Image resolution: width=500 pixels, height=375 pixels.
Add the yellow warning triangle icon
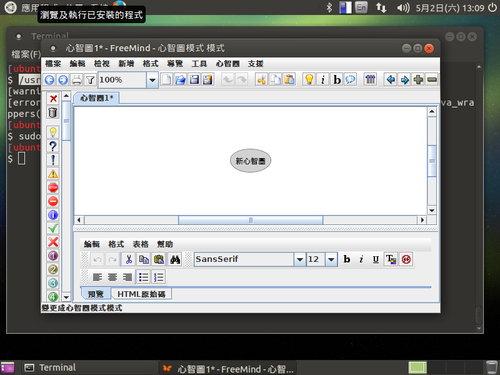[53, 174]
